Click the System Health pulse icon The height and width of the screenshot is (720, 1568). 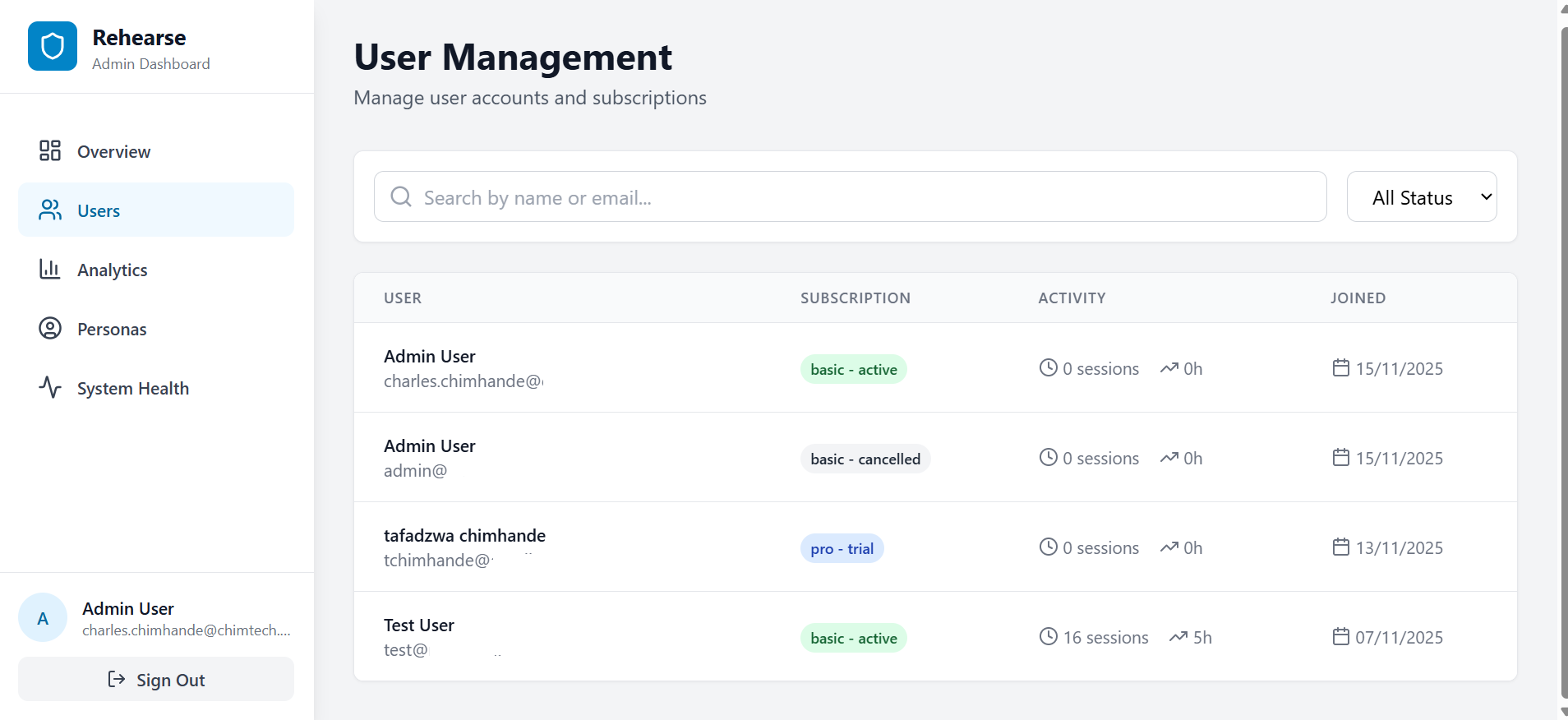[50, 387]
